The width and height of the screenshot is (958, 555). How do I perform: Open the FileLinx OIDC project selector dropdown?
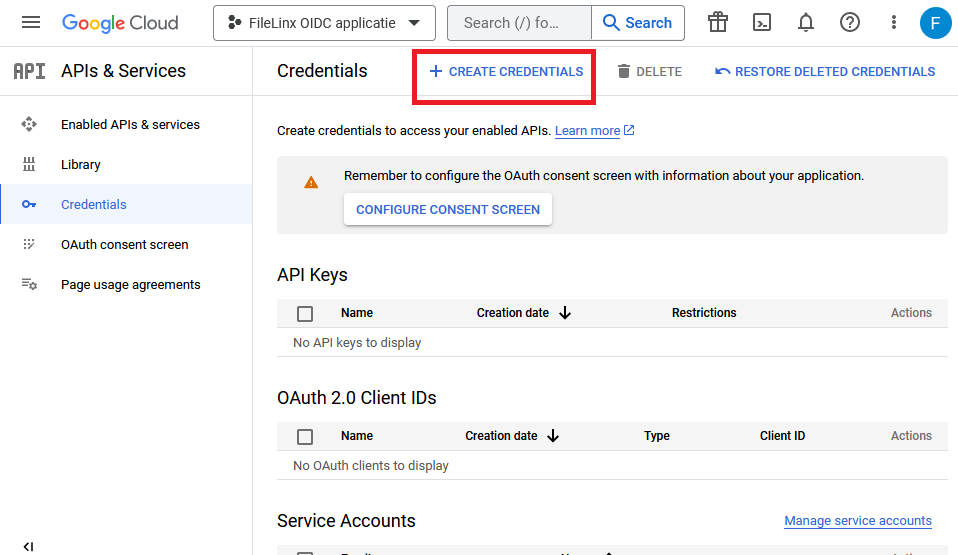[324, 23]
